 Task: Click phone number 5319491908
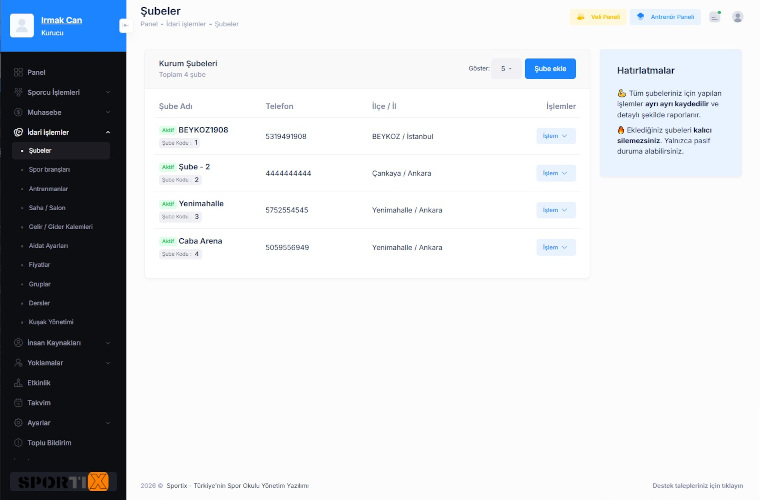click(x=286, y=137)
